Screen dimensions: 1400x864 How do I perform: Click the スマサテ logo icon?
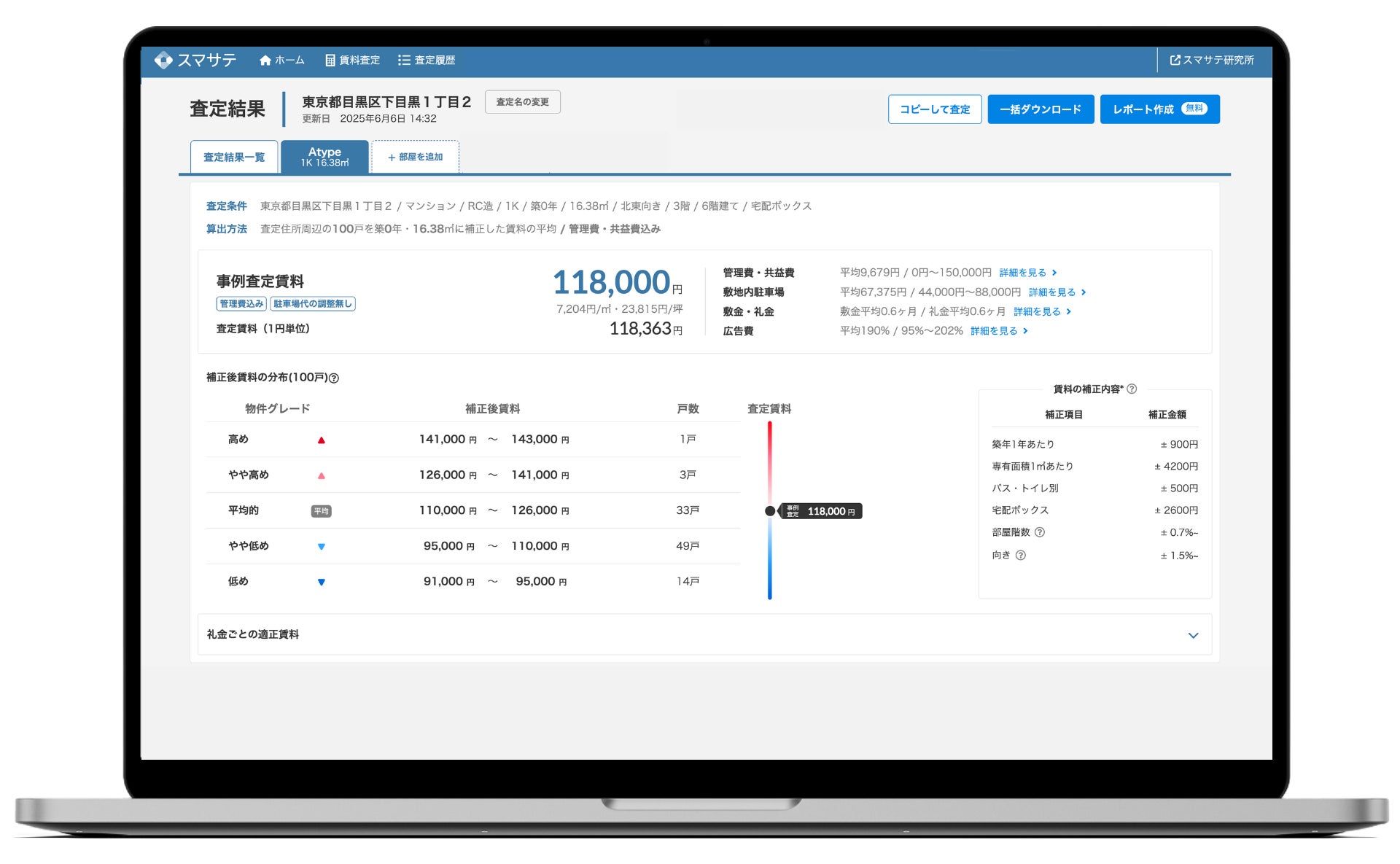[163, 60]
